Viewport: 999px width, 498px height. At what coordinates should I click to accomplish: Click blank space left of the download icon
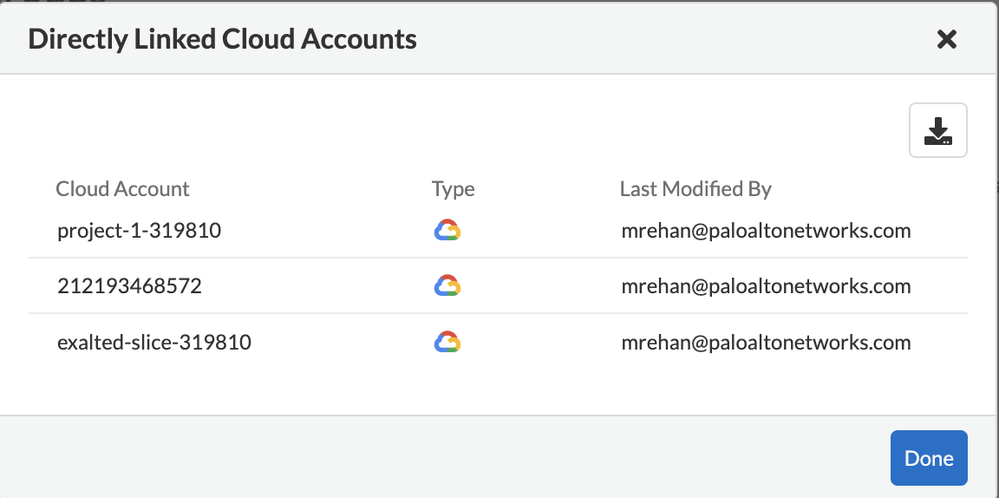(500, 131)
